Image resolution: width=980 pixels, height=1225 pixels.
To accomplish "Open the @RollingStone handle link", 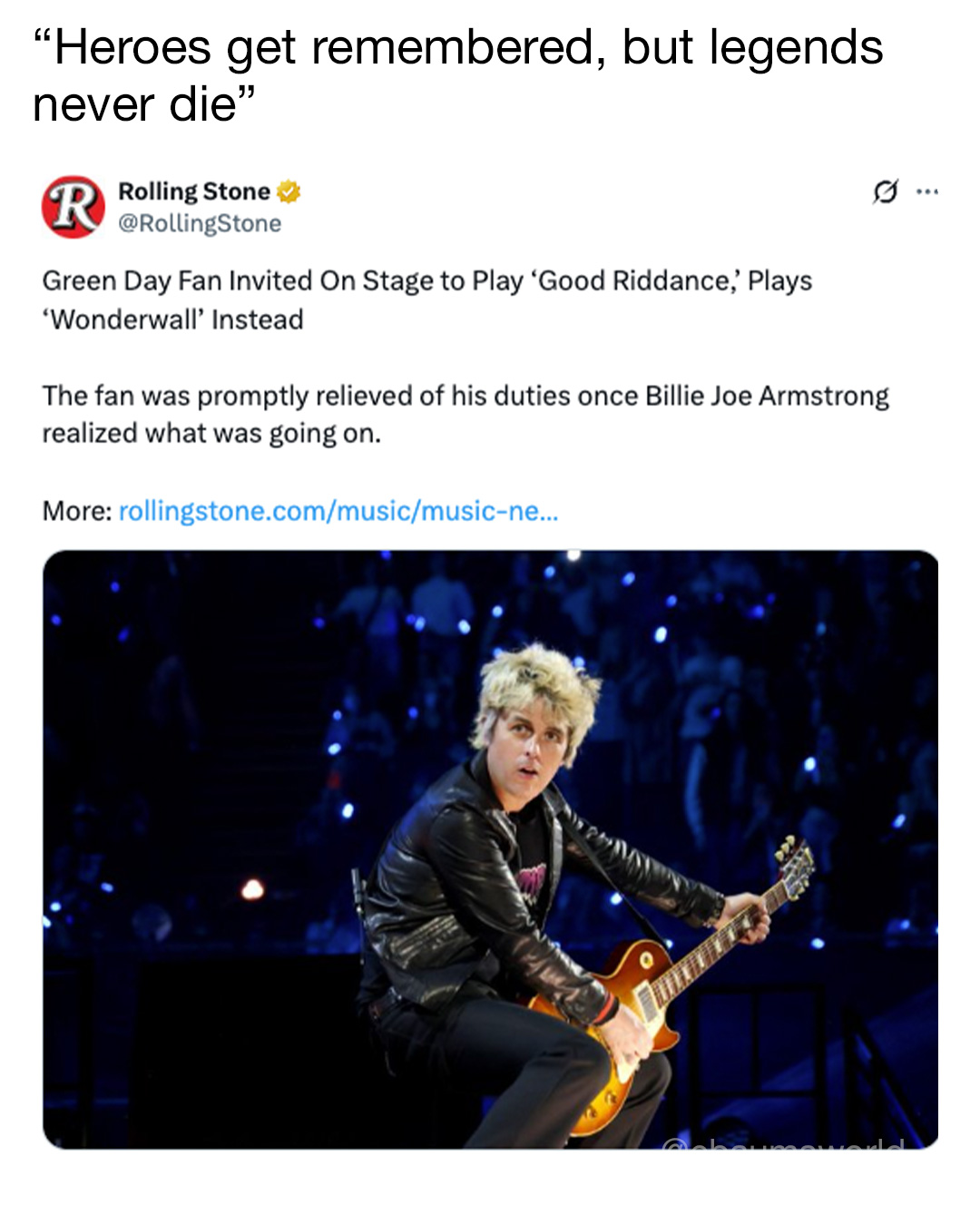I will pyautogui.click(x=200, y=223).
